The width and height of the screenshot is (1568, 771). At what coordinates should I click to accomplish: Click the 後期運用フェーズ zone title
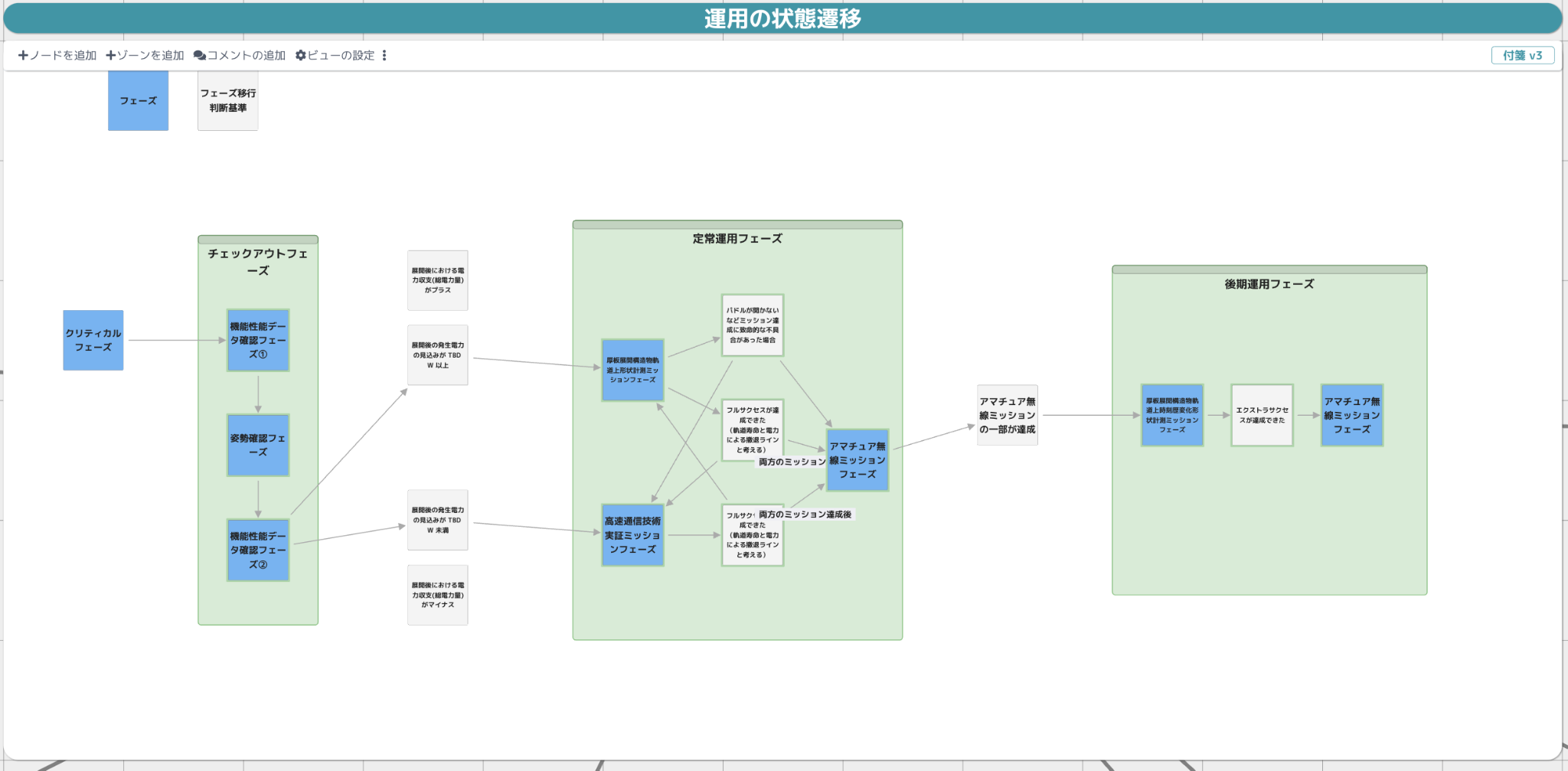pyautogui.click(x=1269, y=284)
